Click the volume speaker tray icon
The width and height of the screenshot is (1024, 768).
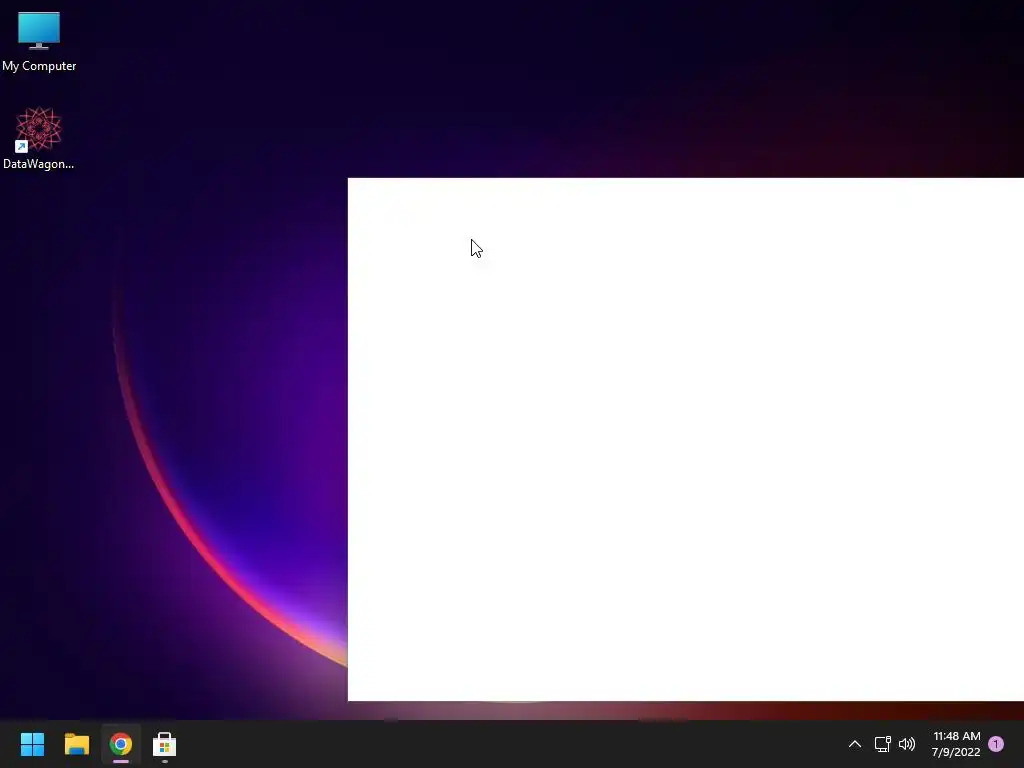point(907,744)
